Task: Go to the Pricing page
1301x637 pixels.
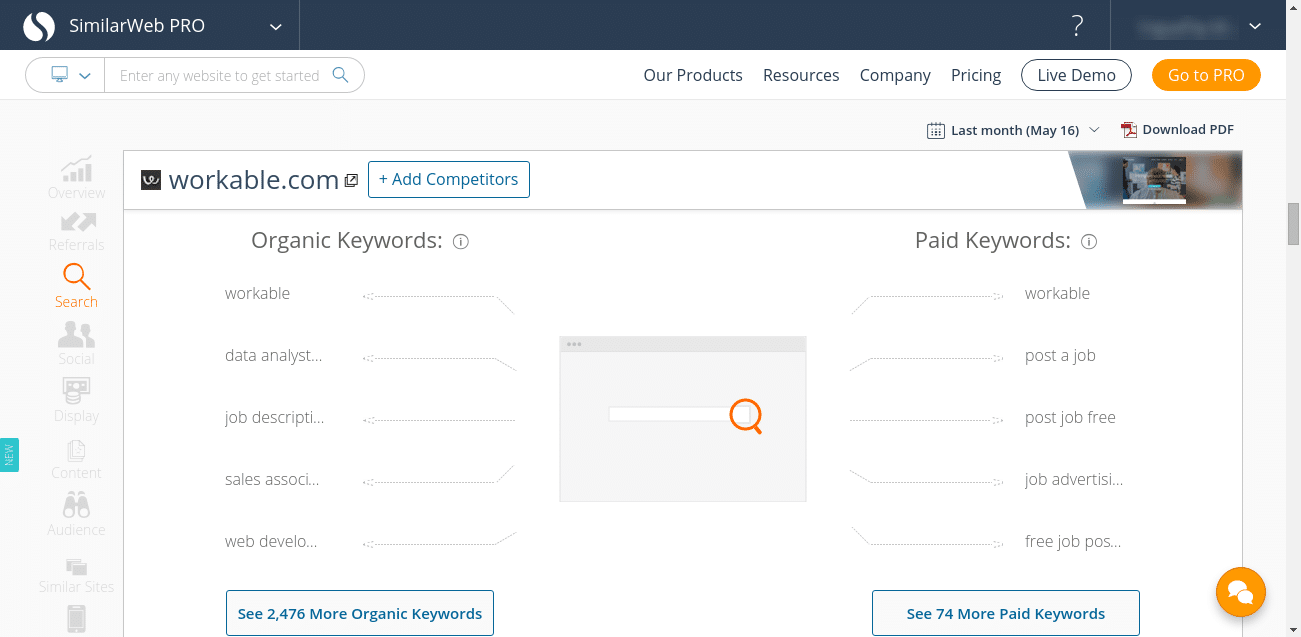Action: tap(976, 75)
